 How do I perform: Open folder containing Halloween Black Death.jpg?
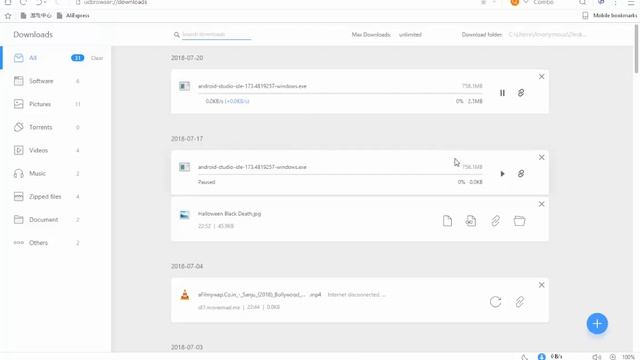(x=519, y=221)
